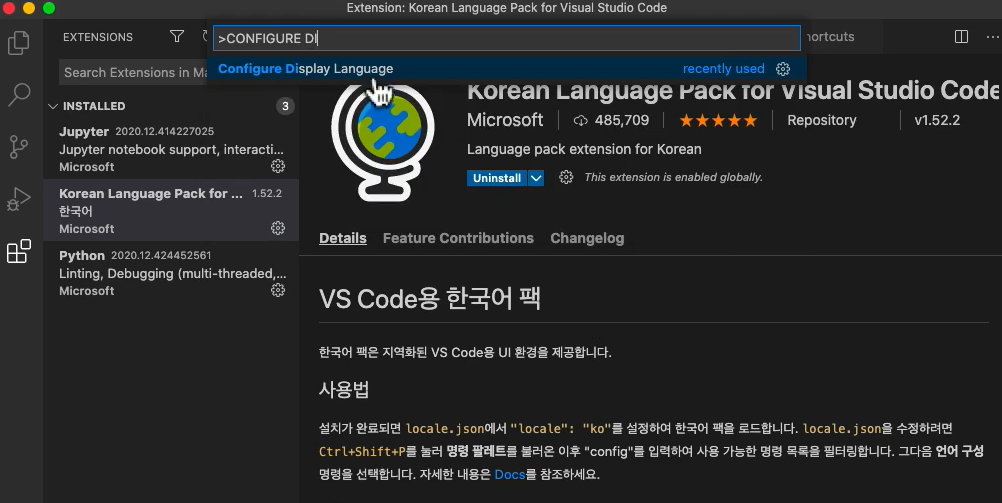Viewport: 1002px width, 503px height.
Task: Click the 'VS Code용 한국어 팩' heading
Action: [x=430, y=298]
